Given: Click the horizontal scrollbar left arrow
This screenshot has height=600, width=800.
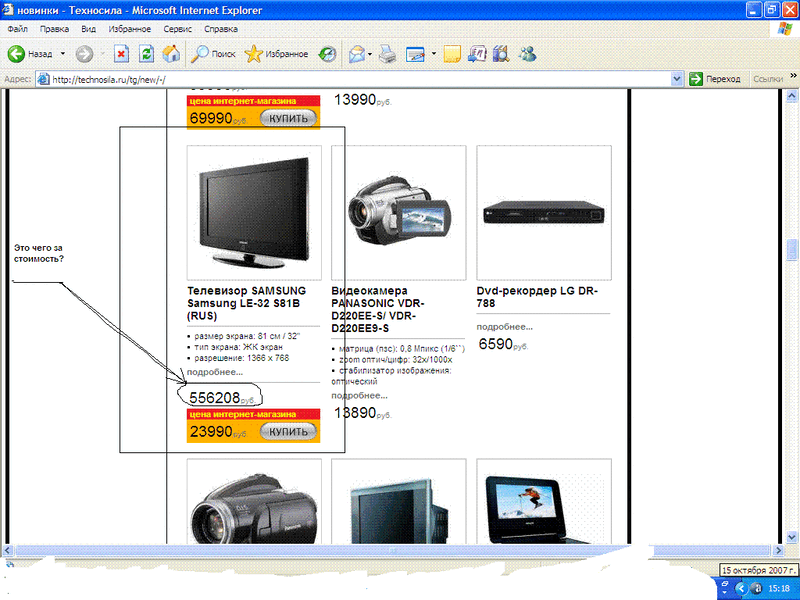Looking at the screenshot, I should (x=7, y=550).
